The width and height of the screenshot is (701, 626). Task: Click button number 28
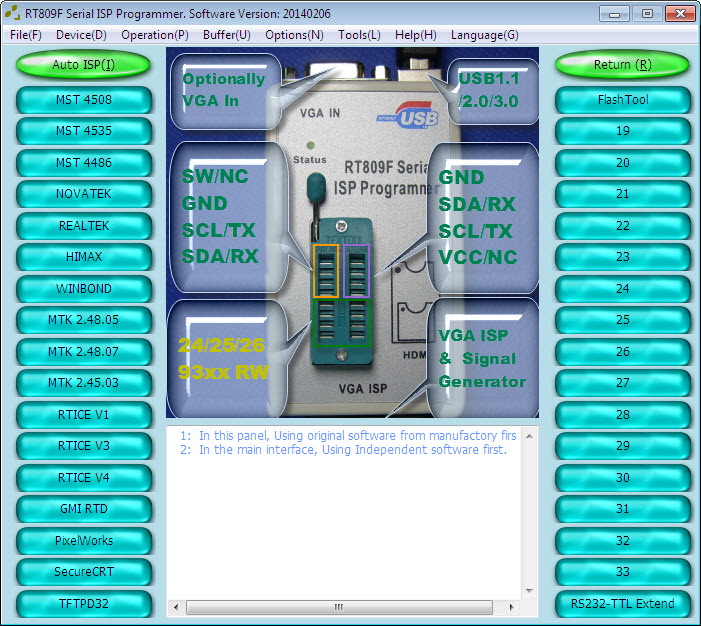click(x=623, y=415)
